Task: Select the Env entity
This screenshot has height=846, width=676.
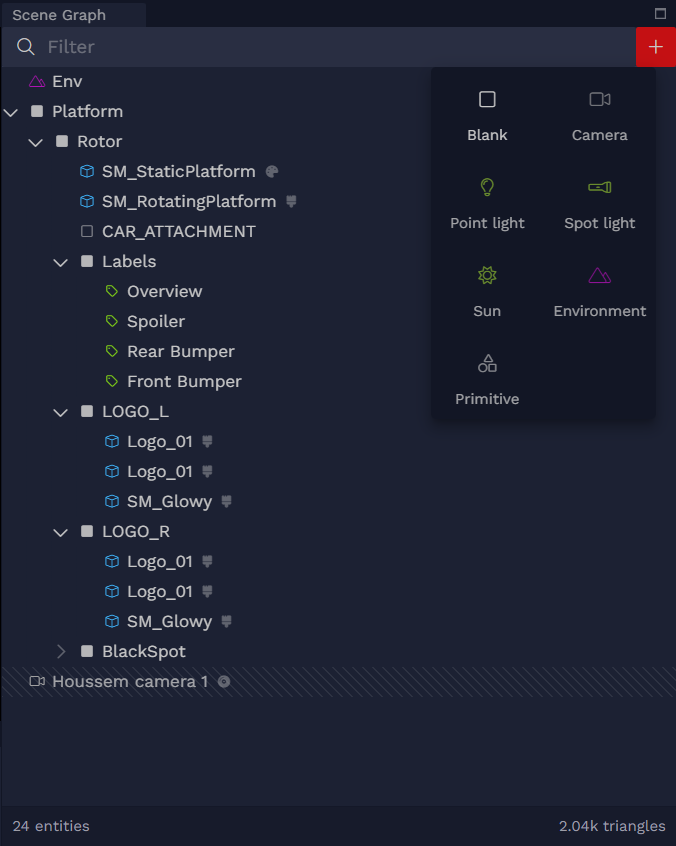Action: click(67, 81)
